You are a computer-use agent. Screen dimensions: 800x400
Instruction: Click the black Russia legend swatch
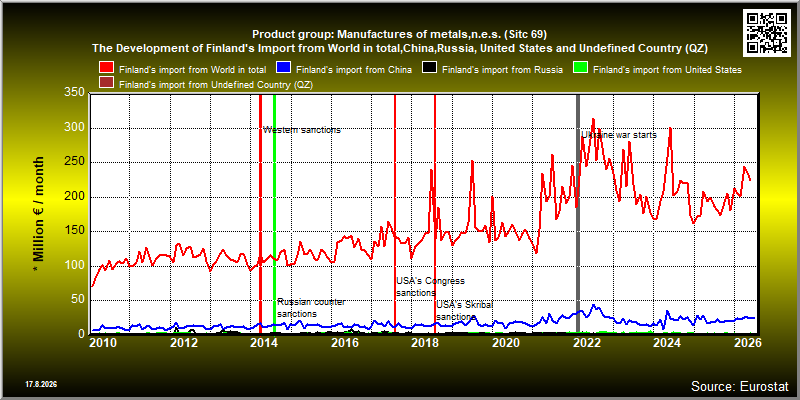(x=429, y=69)
